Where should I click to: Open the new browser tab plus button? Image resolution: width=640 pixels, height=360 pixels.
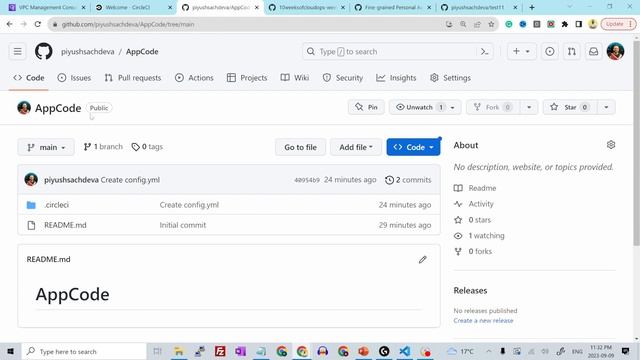tap(531, 7)
